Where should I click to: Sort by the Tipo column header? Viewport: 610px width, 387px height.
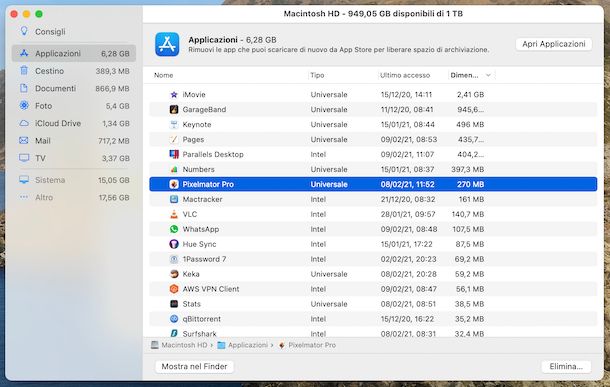(317, 75)
